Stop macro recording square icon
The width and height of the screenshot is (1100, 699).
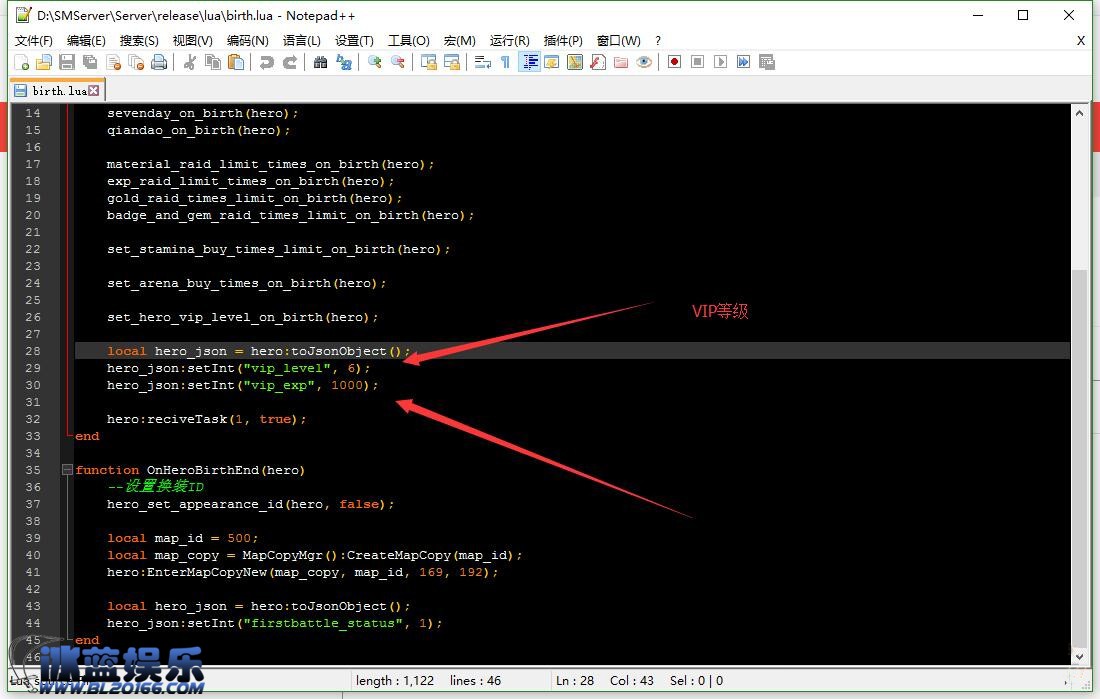point(697,62)
